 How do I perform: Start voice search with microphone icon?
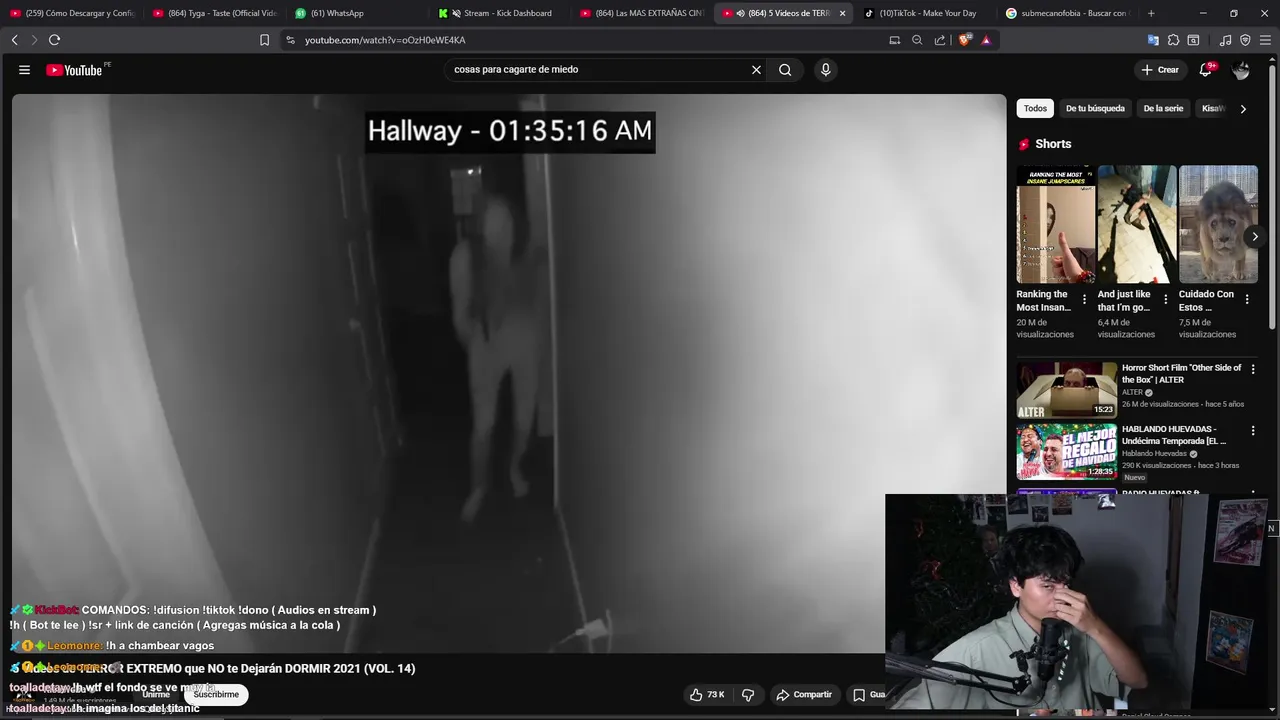(825, 70)
